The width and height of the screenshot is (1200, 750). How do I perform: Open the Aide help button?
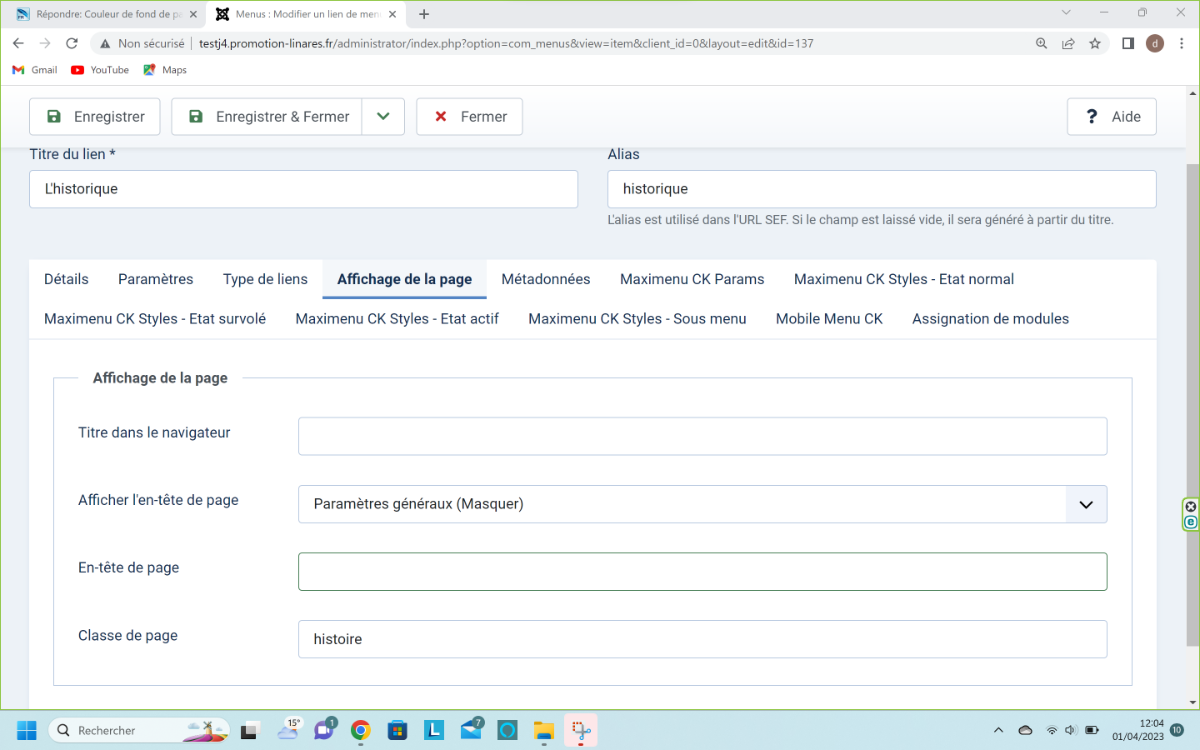click(x=1112, y=117)
